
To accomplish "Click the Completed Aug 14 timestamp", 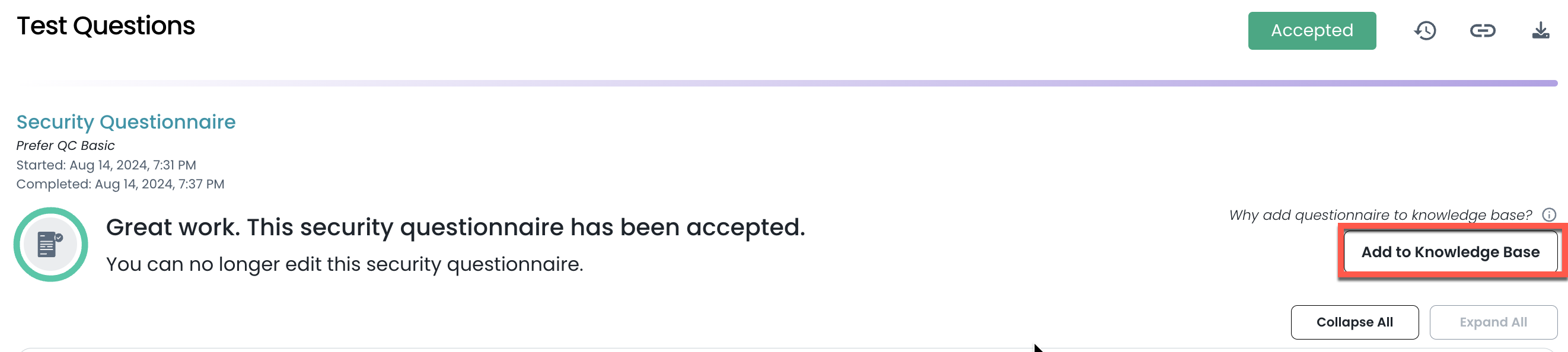I will click(120, 184).
